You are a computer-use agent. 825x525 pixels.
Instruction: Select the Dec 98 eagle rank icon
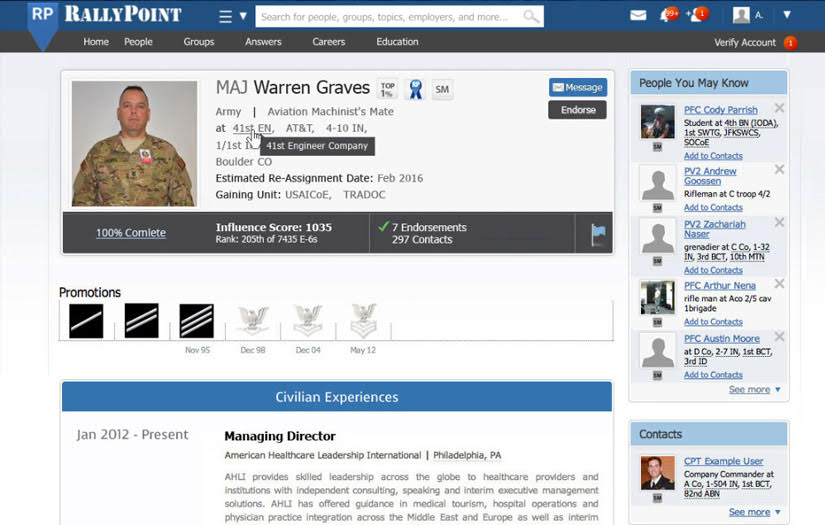pyautogui.click(x=253, y=320)
